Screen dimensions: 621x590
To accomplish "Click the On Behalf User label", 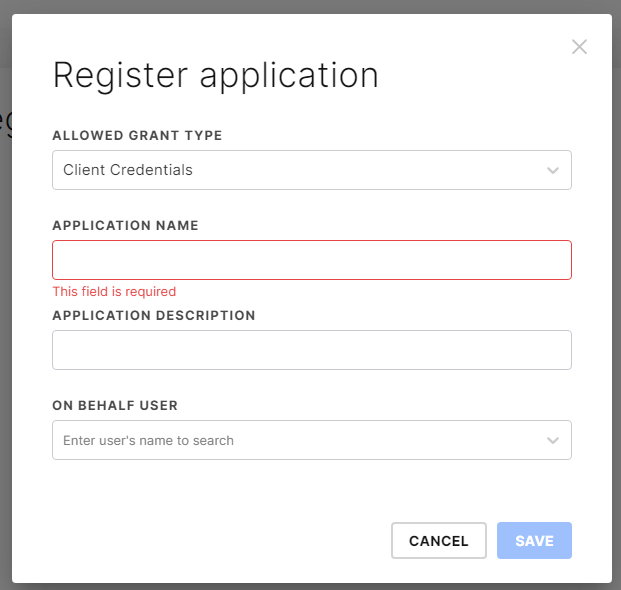I will (115, 406).
